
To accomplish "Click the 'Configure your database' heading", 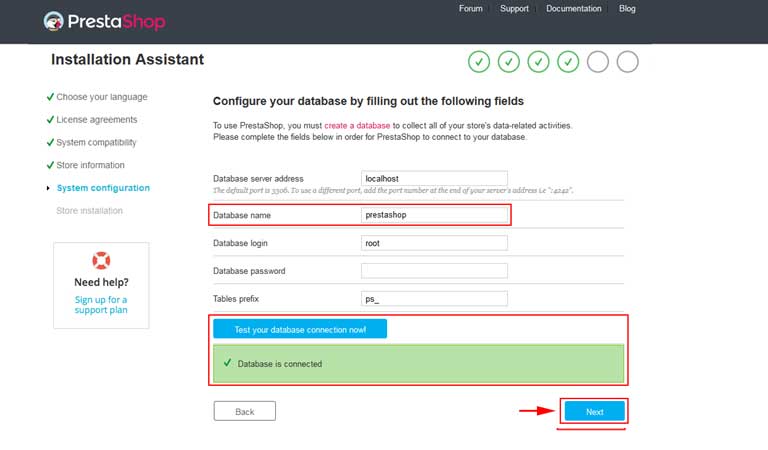I will click(x=368, y=101).
